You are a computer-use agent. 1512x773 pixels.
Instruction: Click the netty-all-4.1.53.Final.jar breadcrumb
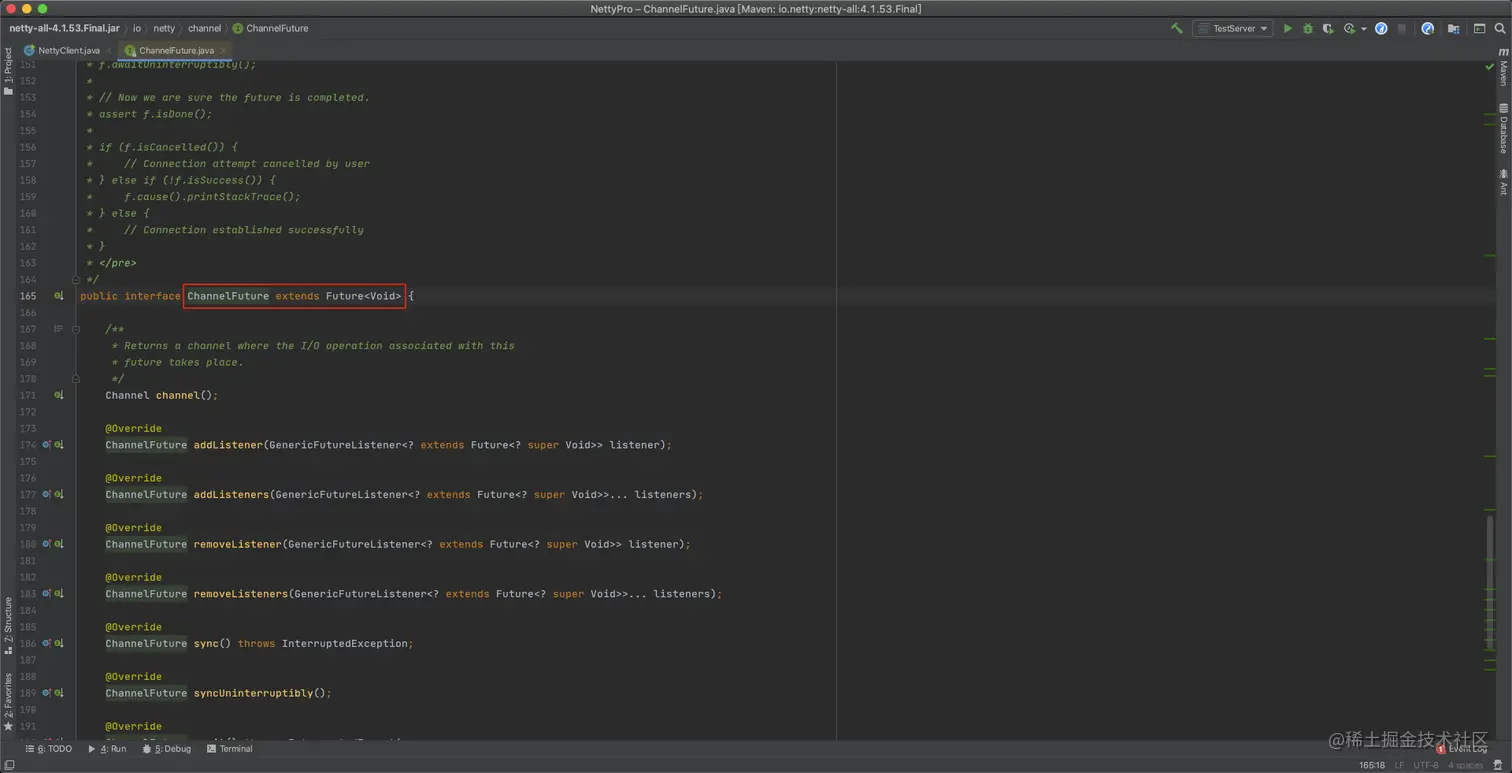coord(65,29)
